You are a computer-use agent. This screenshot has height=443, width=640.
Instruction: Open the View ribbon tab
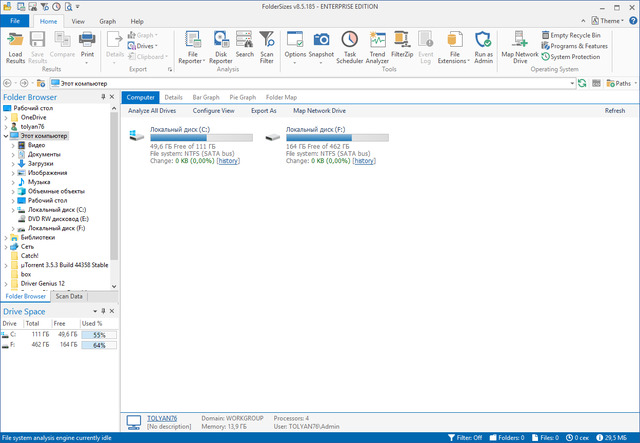[78, 20]
